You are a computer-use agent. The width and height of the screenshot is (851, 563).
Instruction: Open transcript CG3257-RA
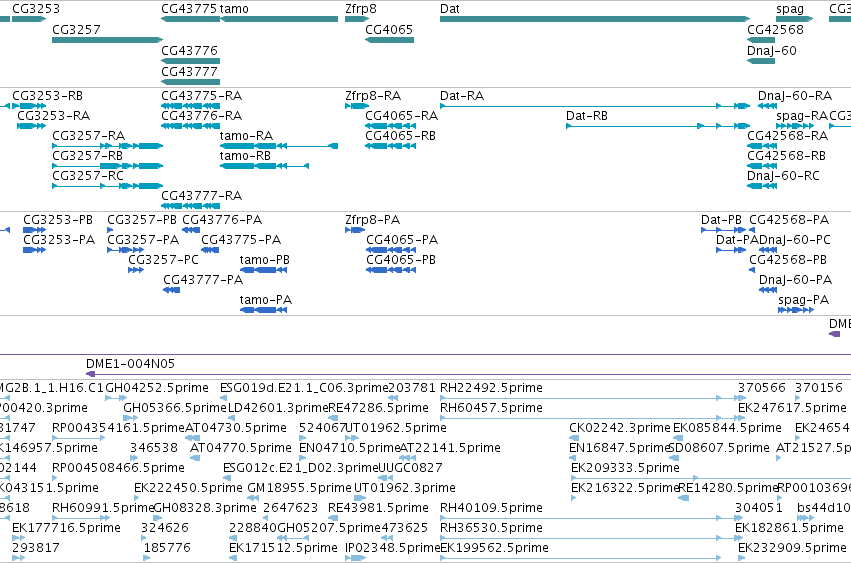point(88,136)
